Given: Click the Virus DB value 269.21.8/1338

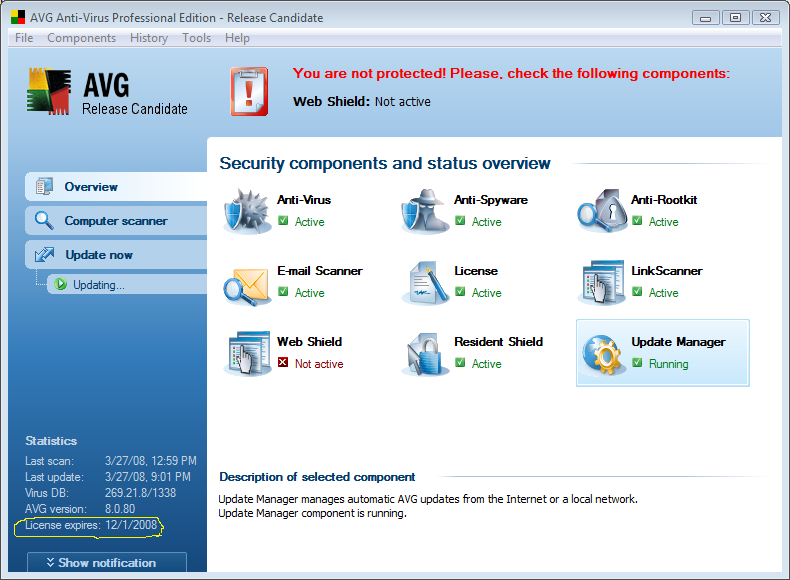Looking at the screenshot, I should [141, 493].
